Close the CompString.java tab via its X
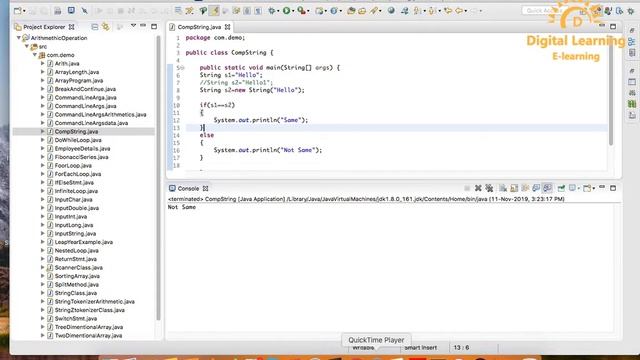640x360 pixels. [227, 27]
